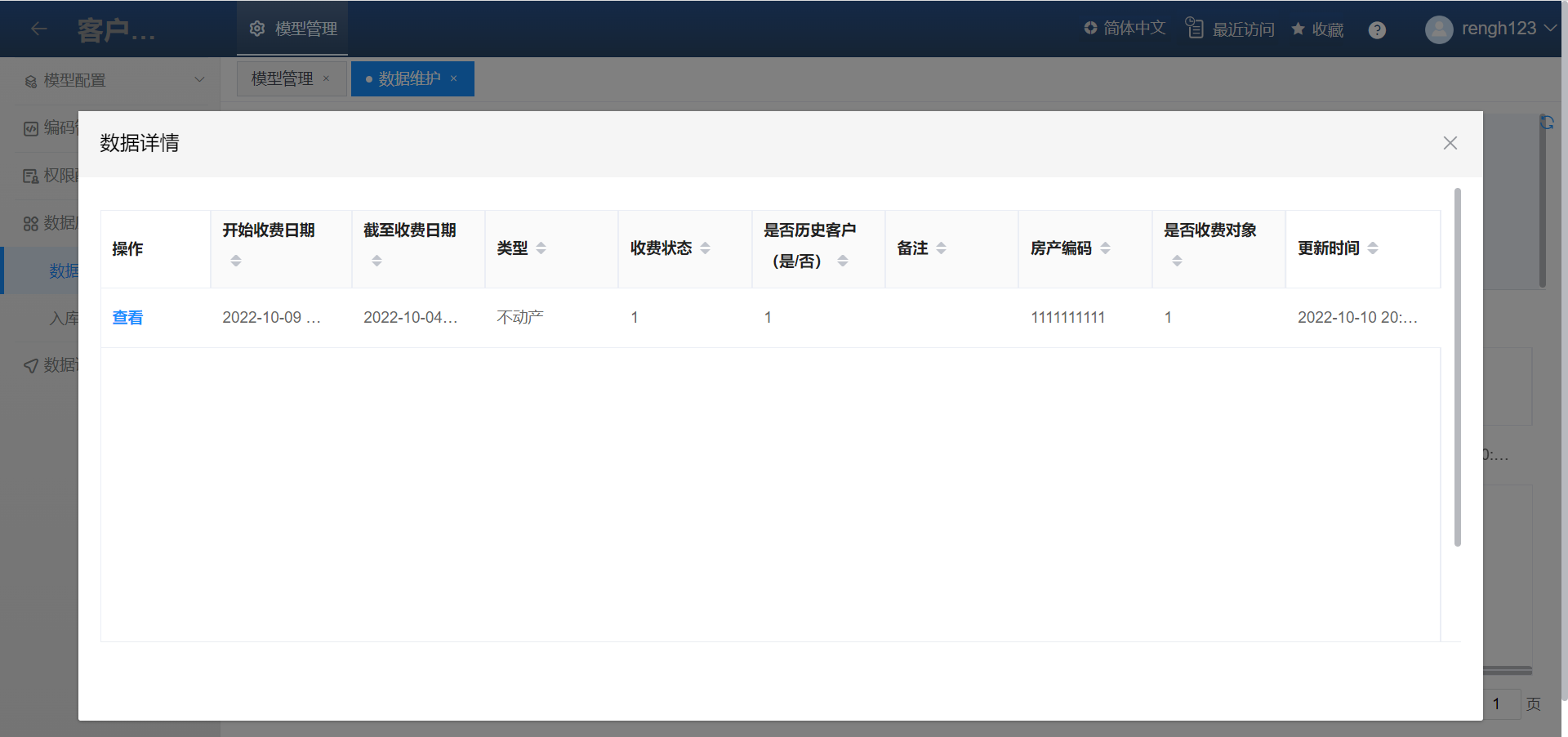Sort by 类型 column

point(541,248)
